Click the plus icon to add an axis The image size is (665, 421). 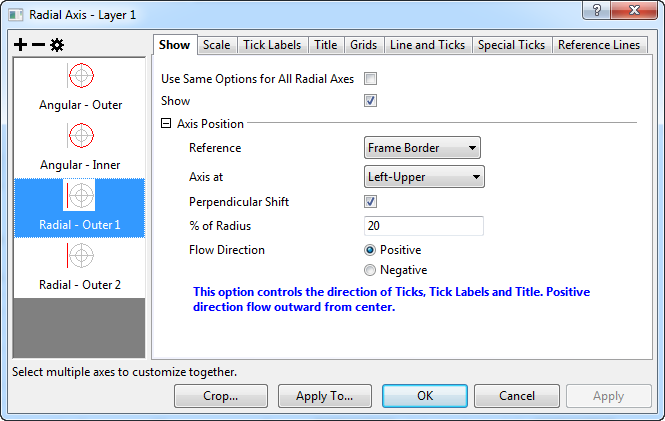click(20, 45)
